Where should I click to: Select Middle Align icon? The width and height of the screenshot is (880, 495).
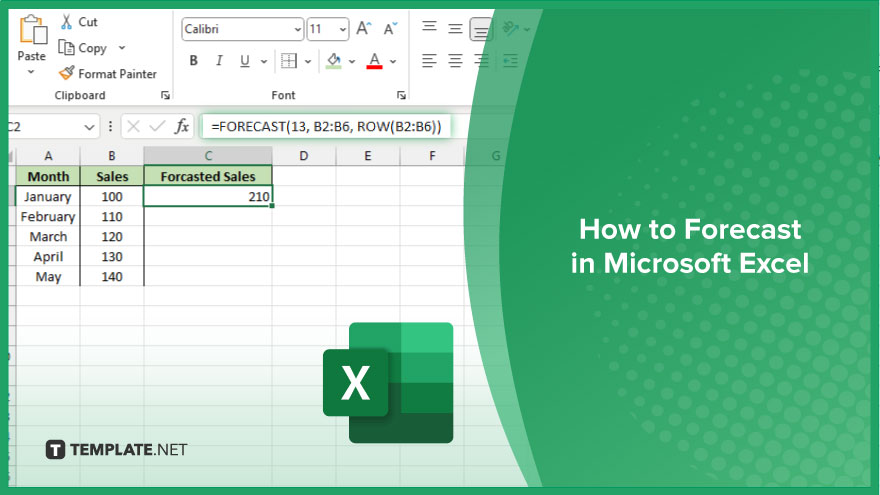[455, 28]
